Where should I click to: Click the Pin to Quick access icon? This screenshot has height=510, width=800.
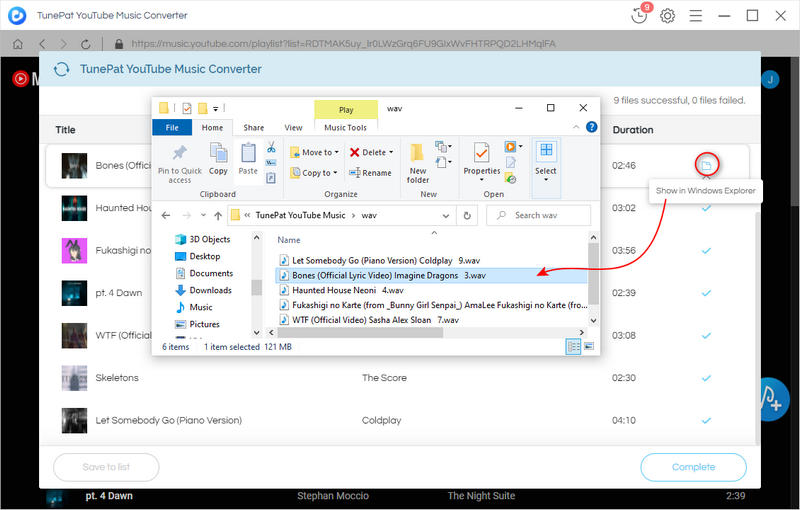click(180, 162)
